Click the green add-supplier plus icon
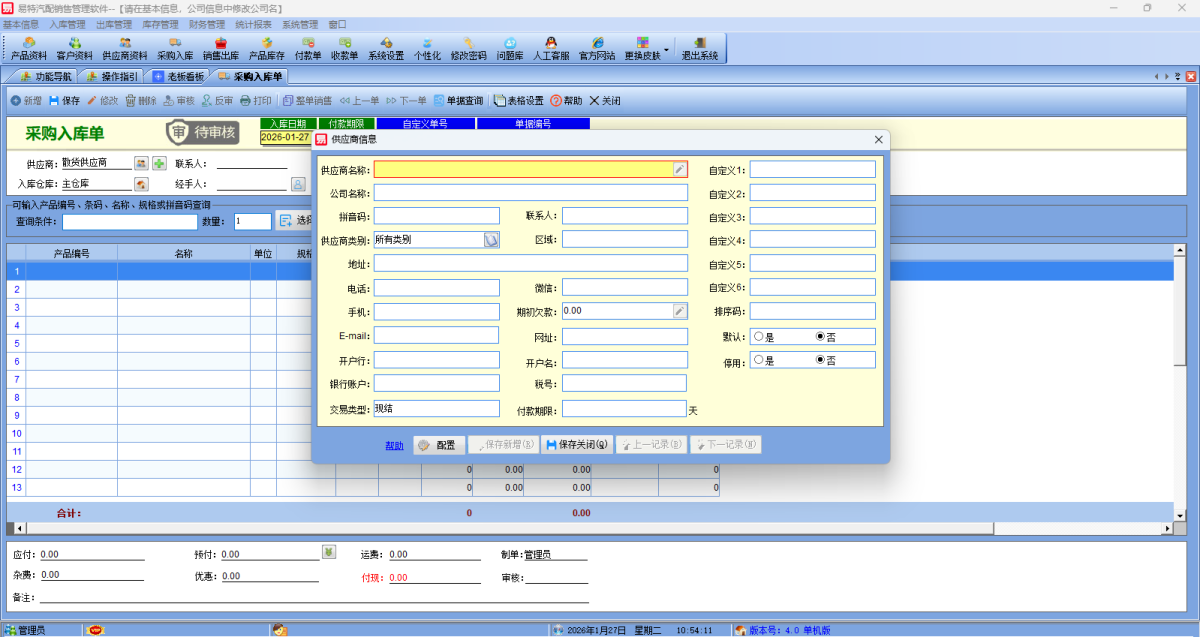 (x=159, y=163)
